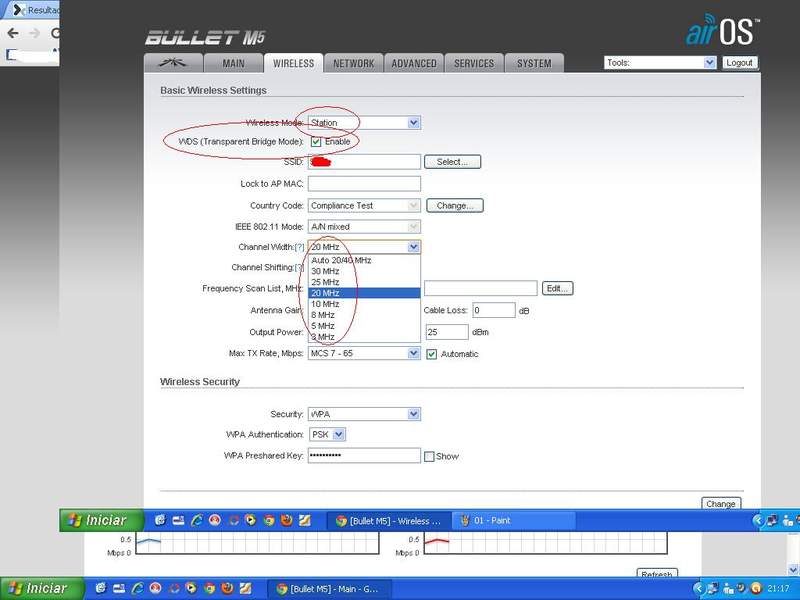Click Iniciar start button beside 'Bullet M5 - Wireless' item
The width and height of the screenshot is (800, 600).
coord(101,520)
